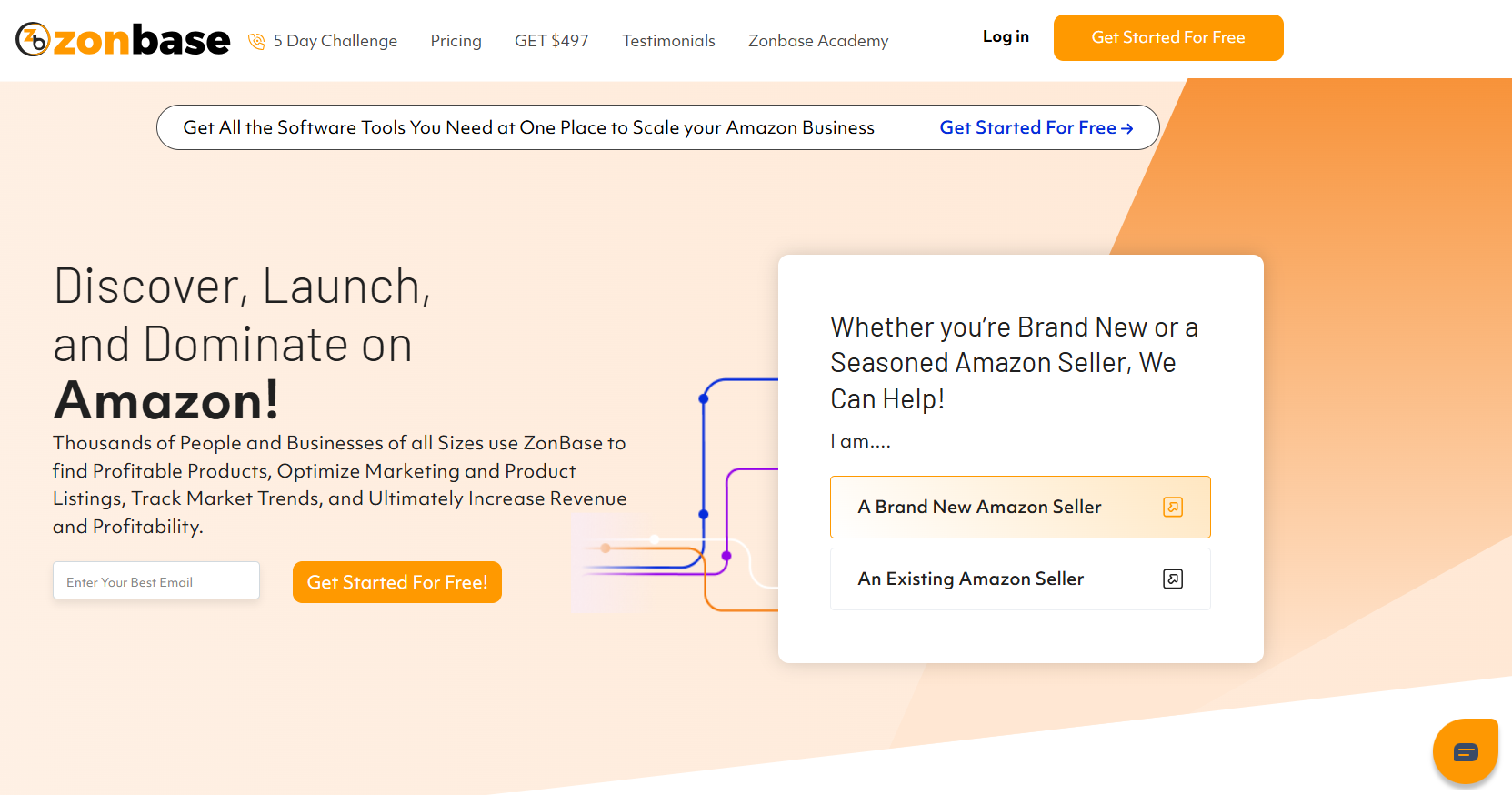Click the phone icon beside 5 Day Challenge
This screenshot has width=1512, height=795.
tap(256, 41)
